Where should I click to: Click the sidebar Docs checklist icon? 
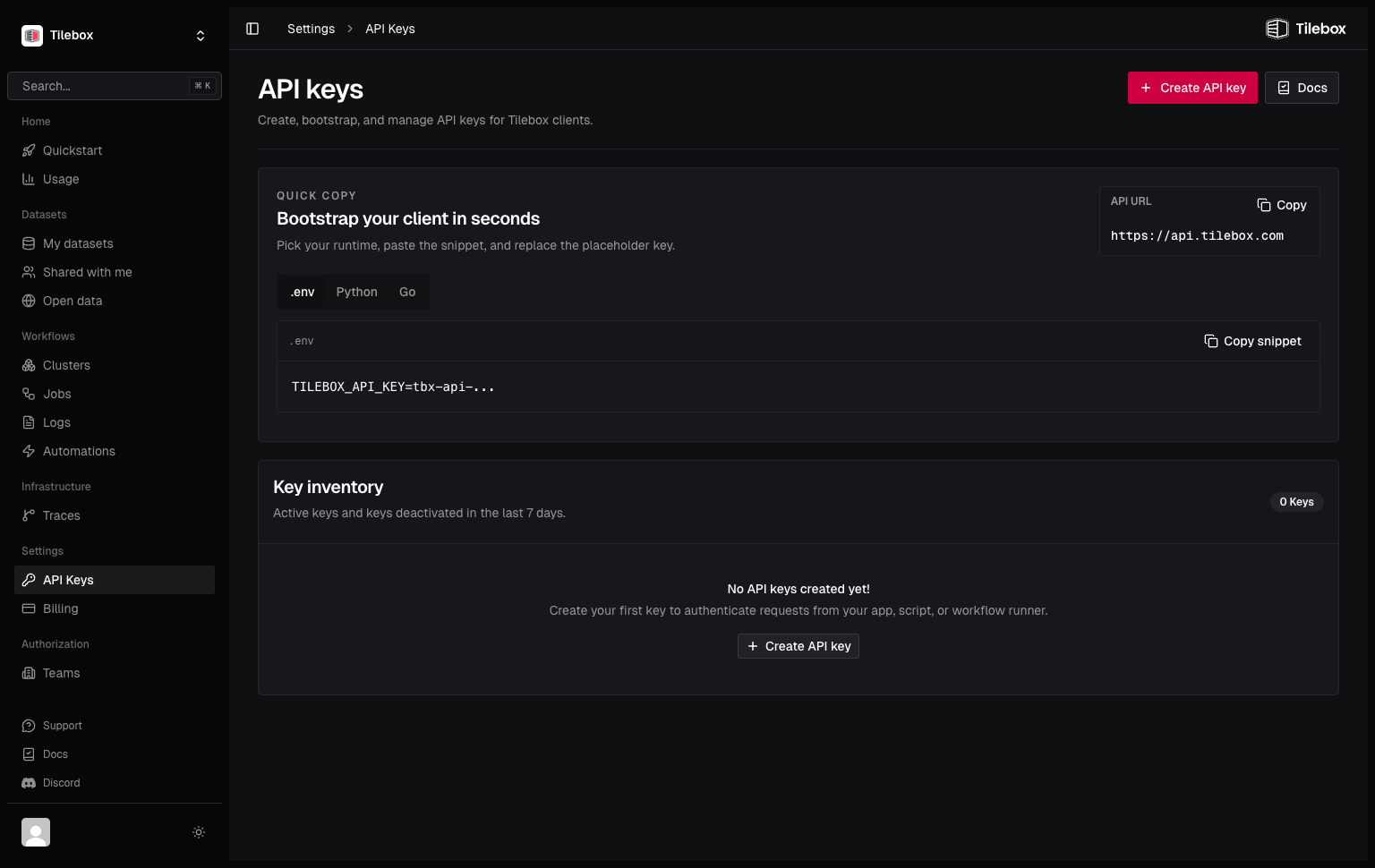point(29,754)
